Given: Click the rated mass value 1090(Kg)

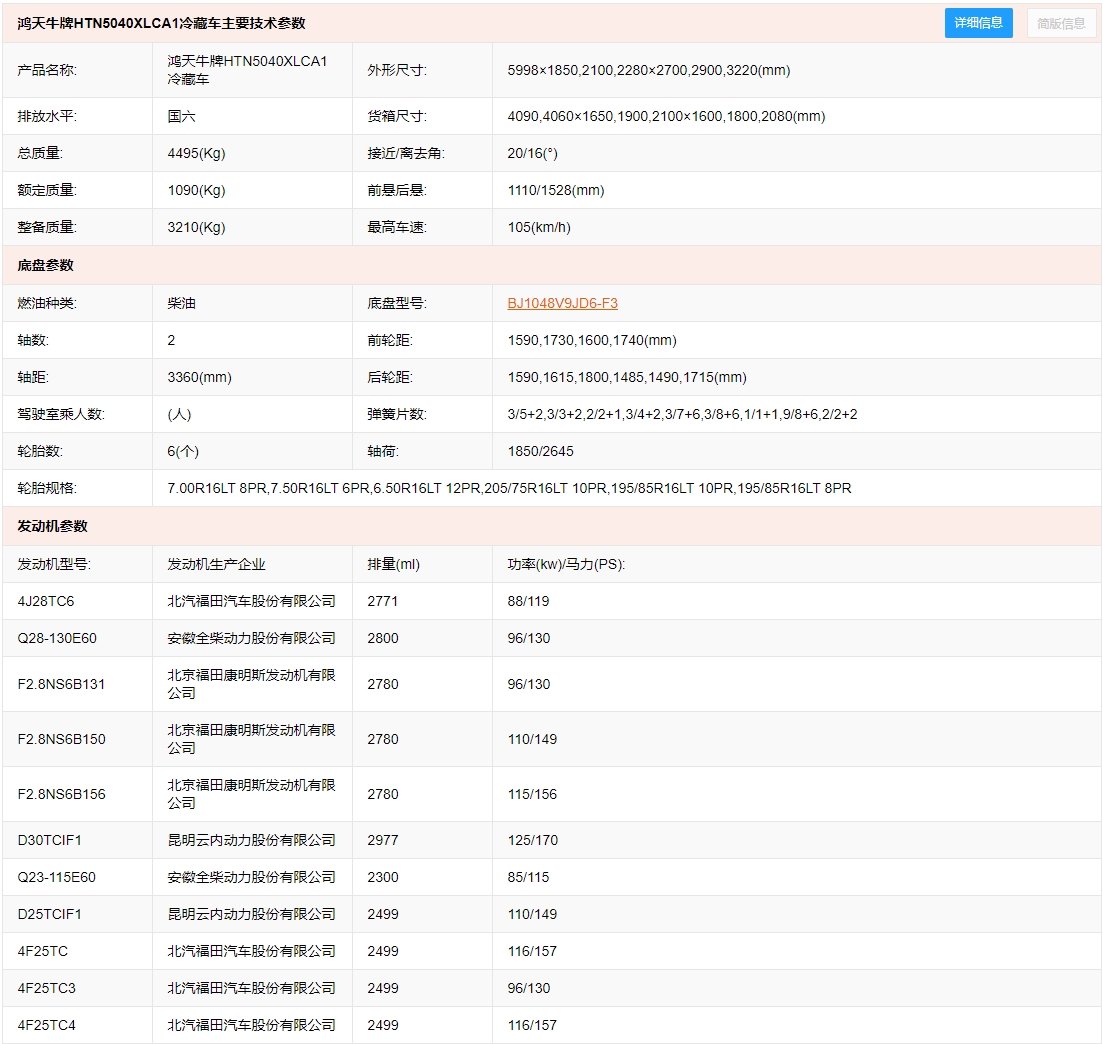Looking at the screenshot, I should point(196,190).
